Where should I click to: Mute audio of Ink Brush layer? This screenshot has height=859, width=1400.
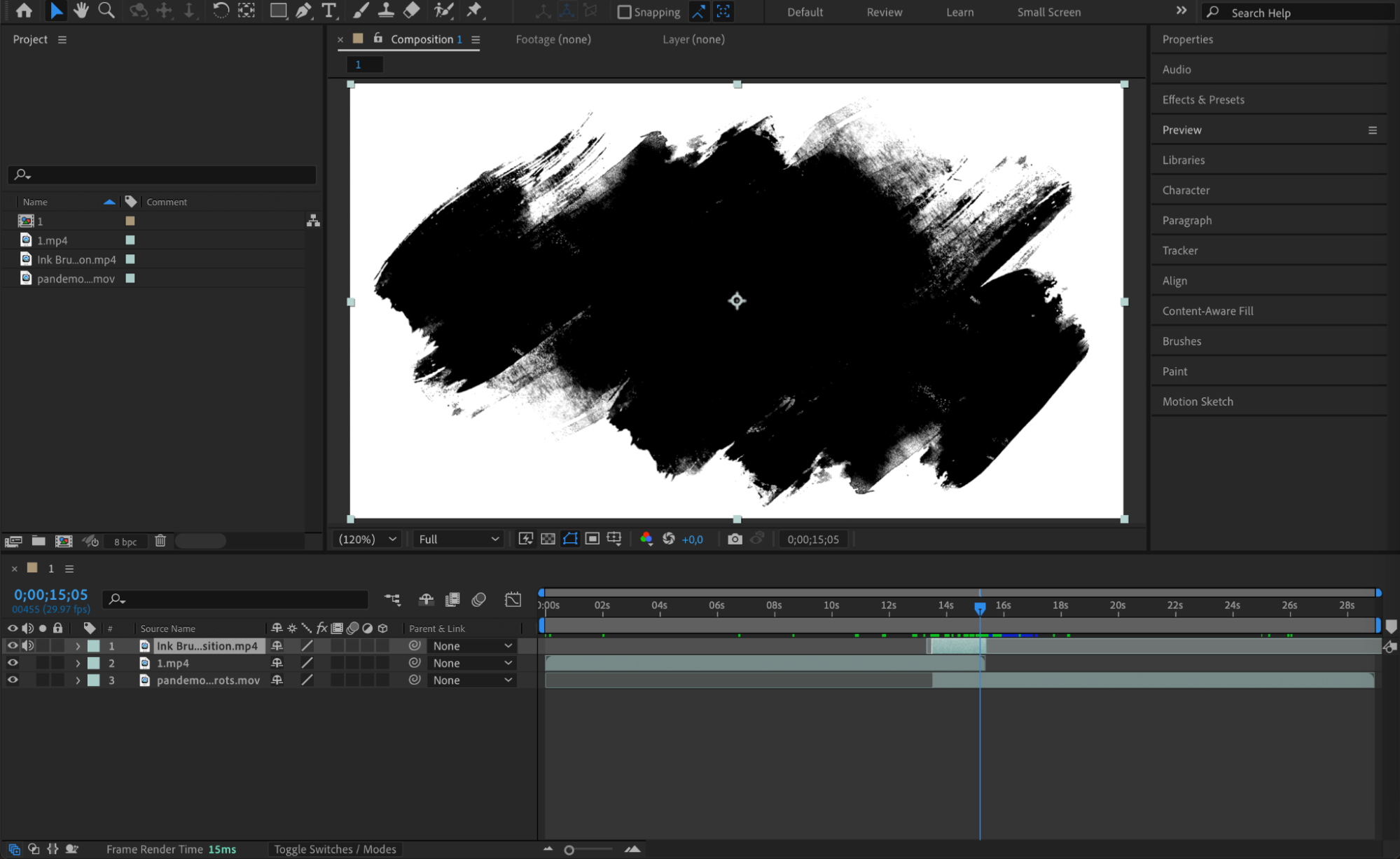(28, 645)
